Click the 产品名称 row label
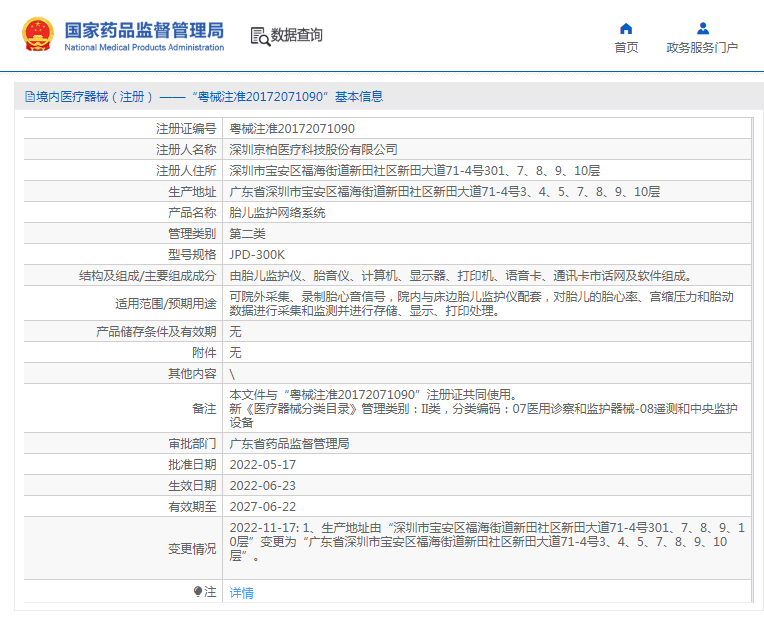764x617 pixels. click(192, 212)
